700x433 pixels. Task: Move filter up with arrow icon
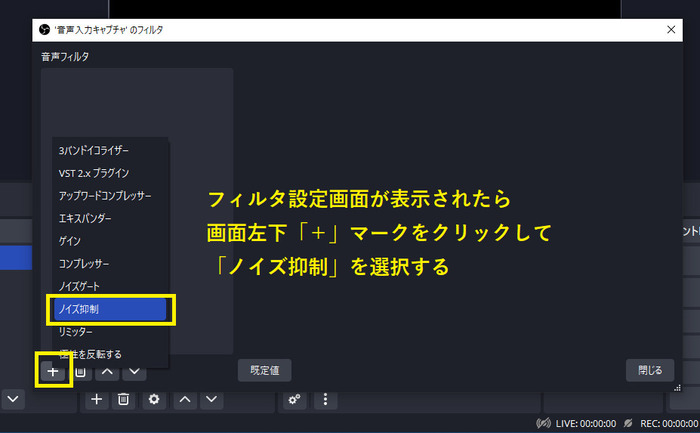(108, 371)
